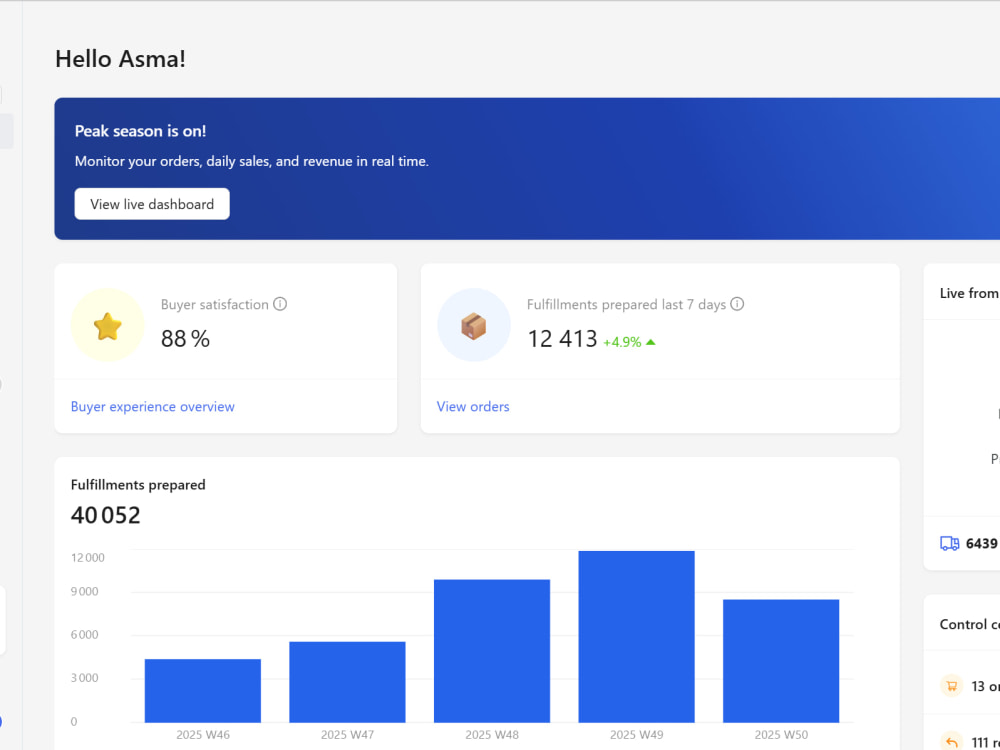Click the Peak season is on! headline
This screenshot has height=750, width=1000.
click(140, 131)
